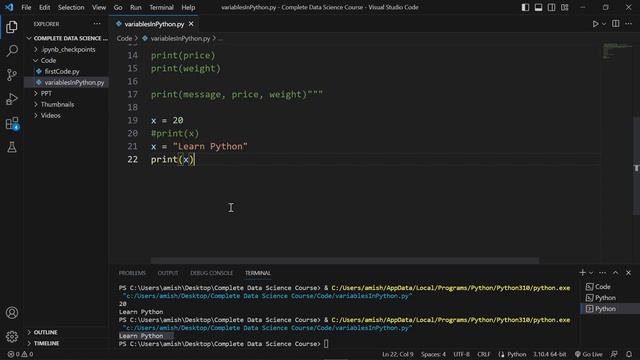Collapse the Complete Data Science root folder
Viewport: 640px width, 360px height.
(67, 38)
